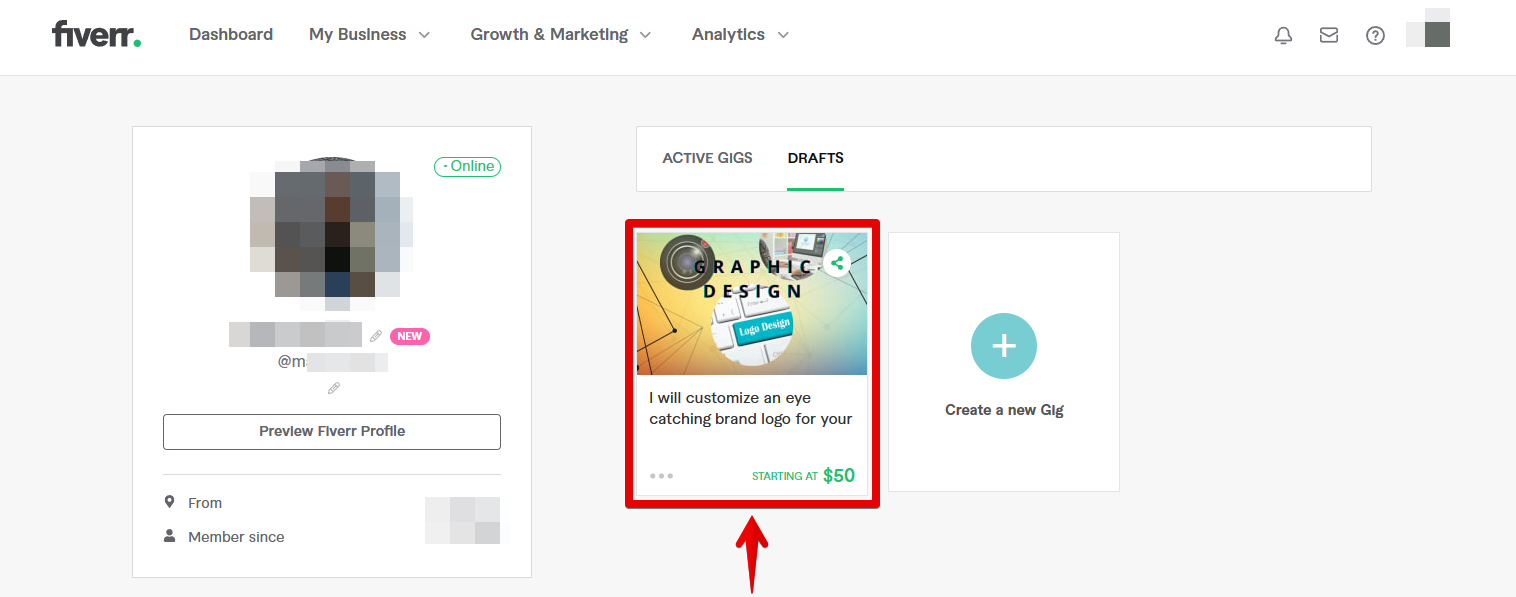Click the help question mark icon

[x=1375, y=35]
